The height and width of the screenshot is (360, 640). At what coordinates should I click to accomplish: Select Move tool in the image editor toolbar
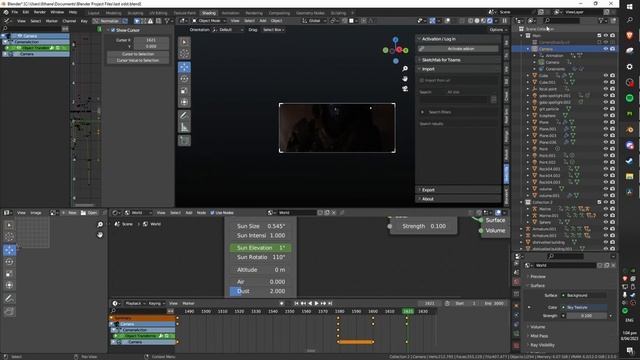(x=9, y=250)
